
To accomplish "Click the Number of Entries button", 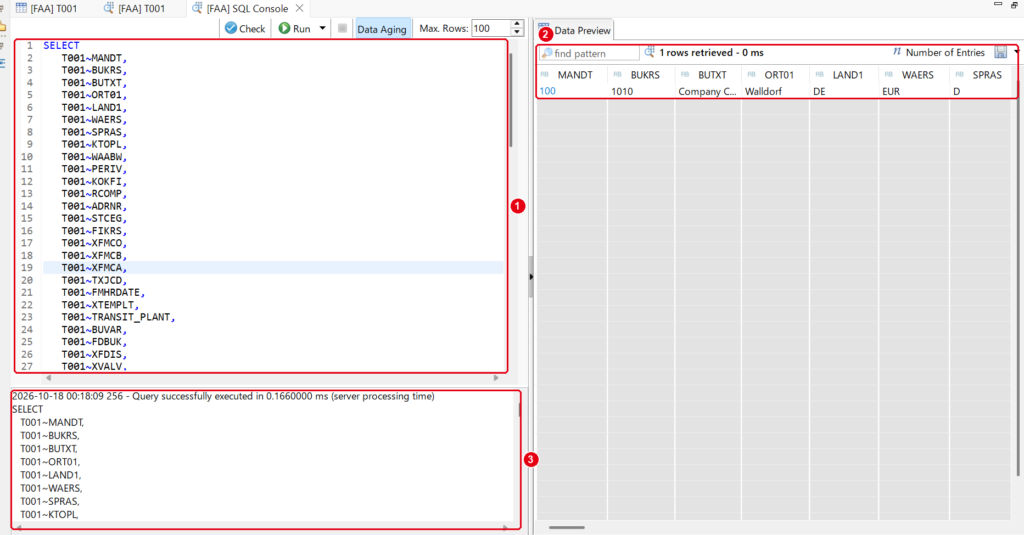I will click(x=938, y=52).
